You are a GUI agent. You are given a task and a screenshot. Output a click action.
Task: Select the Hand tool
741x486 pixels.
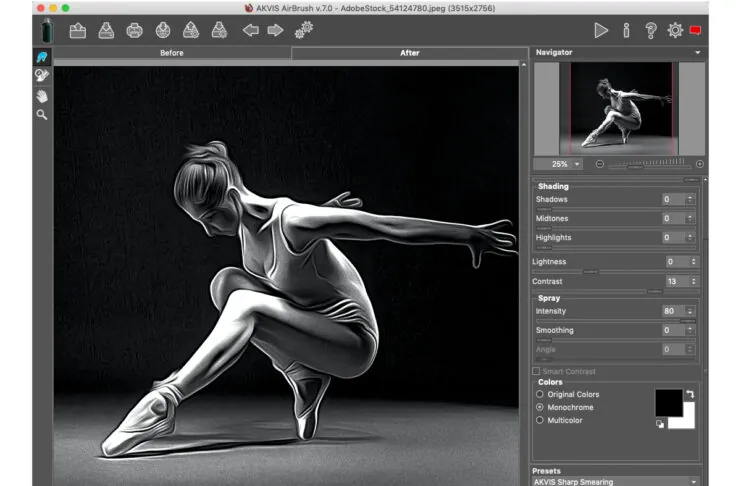[x=42, y=96]
